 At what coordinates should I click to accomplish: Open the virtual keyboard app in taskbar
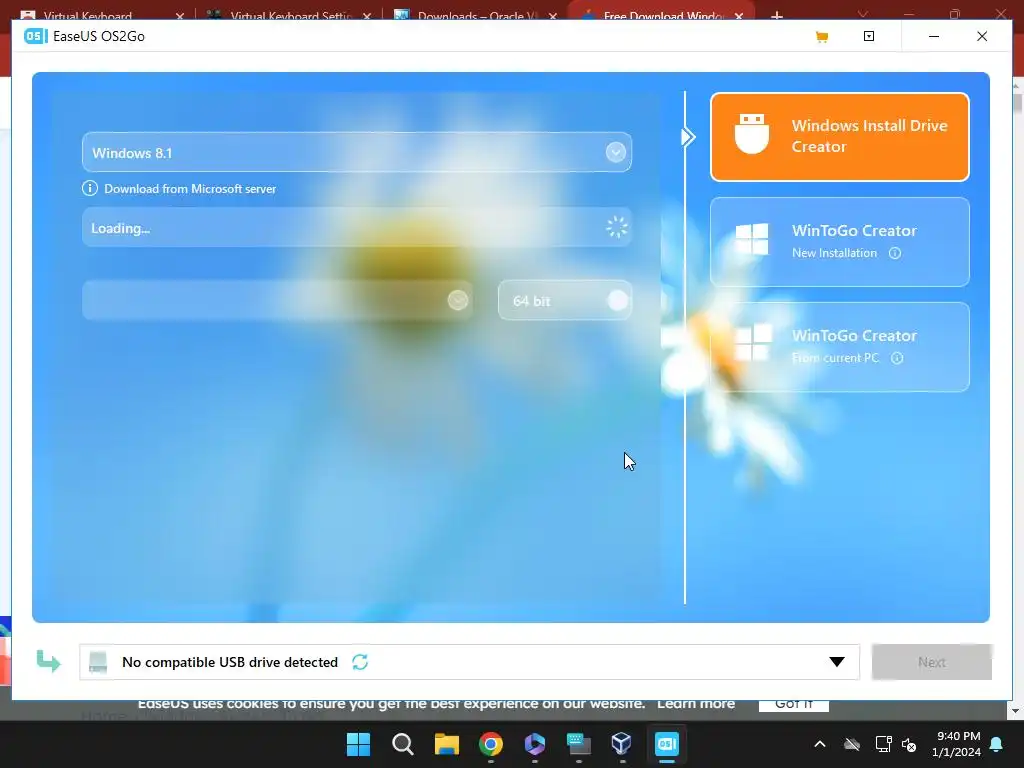point(579,744)
